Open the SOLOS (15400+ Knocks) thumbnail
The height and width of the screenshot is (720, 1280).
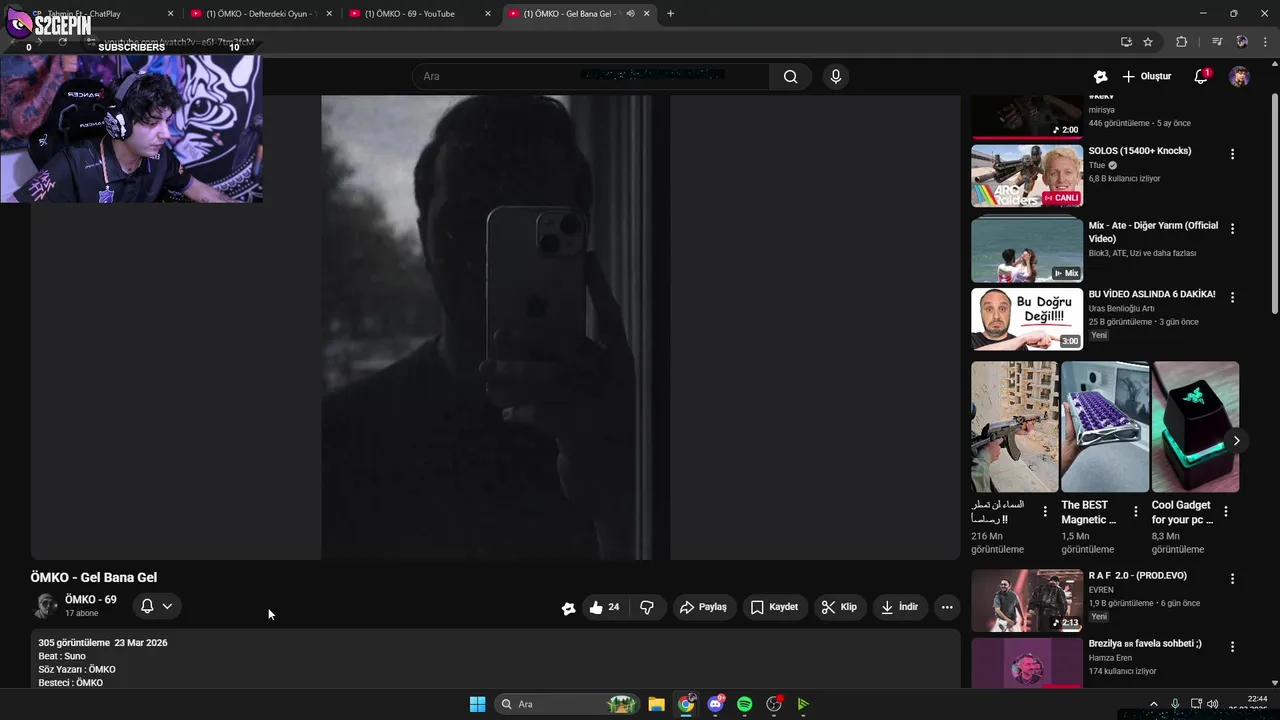(x=1027, y=176)
